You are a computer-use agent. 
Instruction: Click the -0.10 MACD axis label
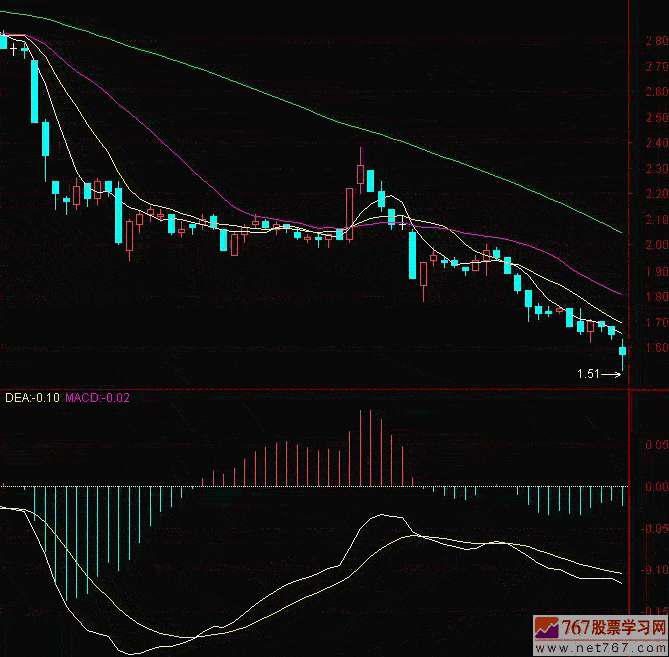656,570
